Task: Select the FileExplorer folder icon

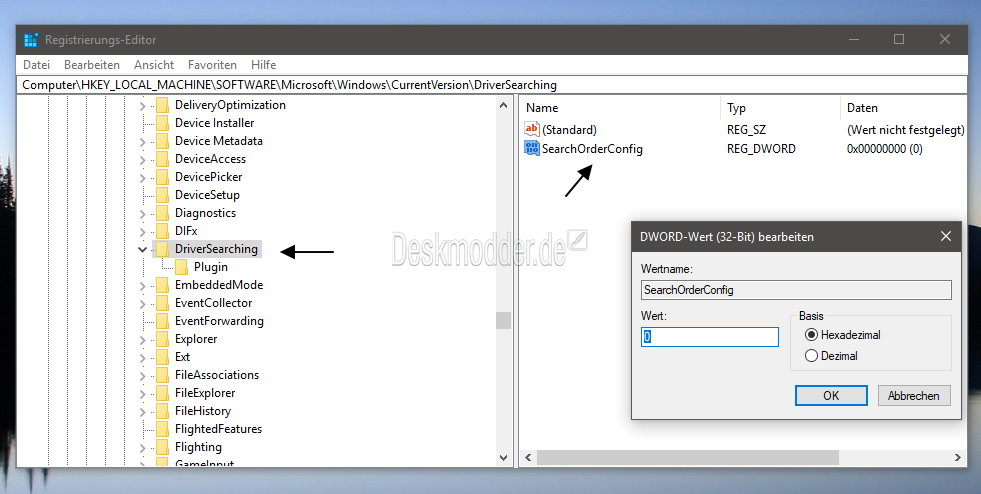Action: click(x=162, y=393)
